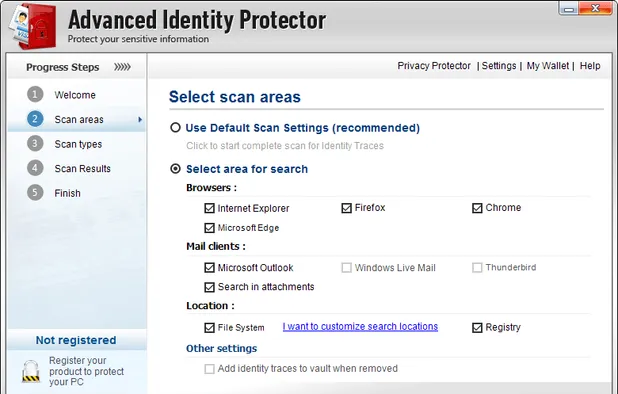The image size is (618, 394).
Task: Click the padlock register icon
Action: pyautogui.click(x=31, y=371)
